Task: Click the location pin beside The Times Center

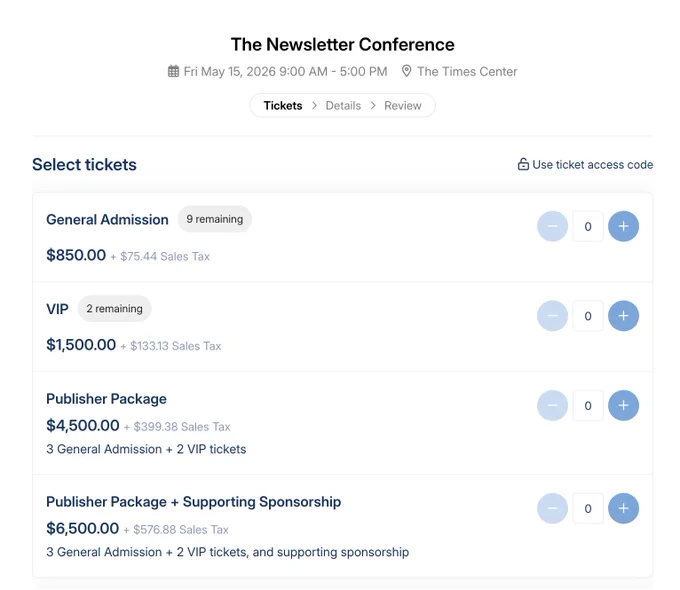Action: point(406,71)
